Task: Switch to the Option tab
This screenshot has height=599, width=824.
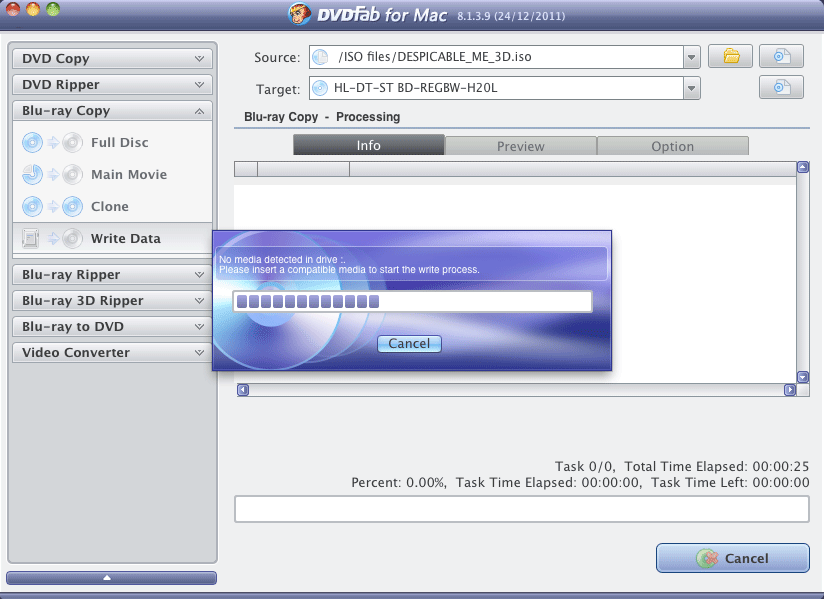Action: click(672, 146)
